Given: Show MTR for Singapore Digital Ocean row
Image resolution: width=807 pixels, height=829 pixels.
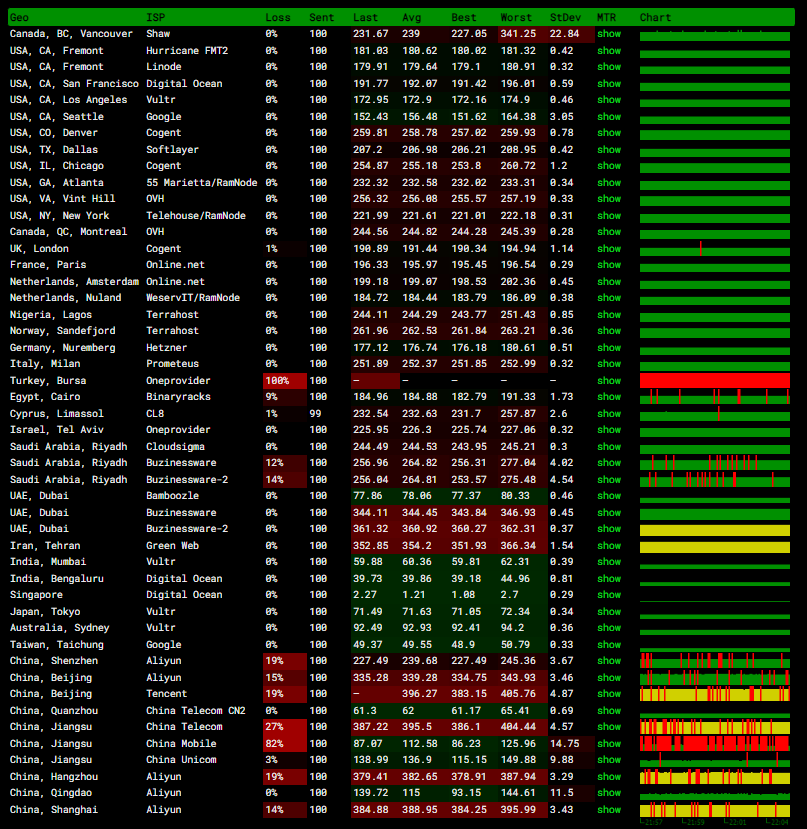Looking at the screenshot, I should click(x=609, y=595).
